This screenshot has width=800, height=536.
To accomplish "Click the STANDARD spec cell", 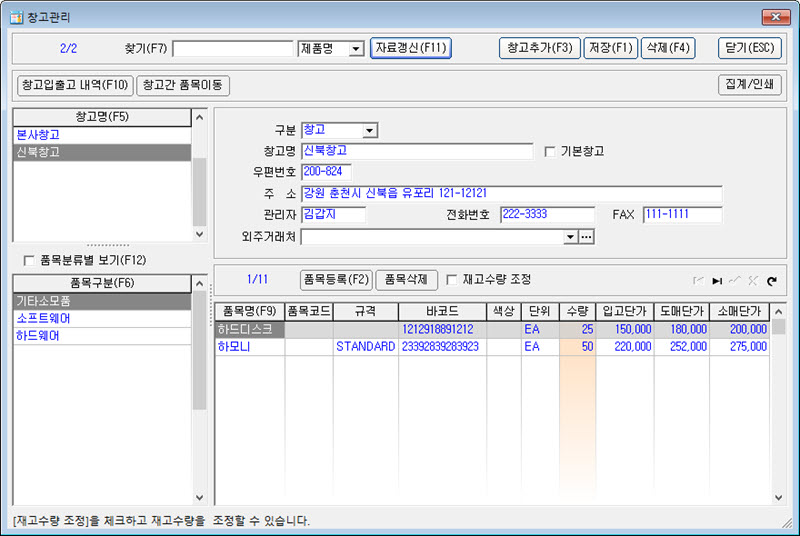I will coord(366,347).
